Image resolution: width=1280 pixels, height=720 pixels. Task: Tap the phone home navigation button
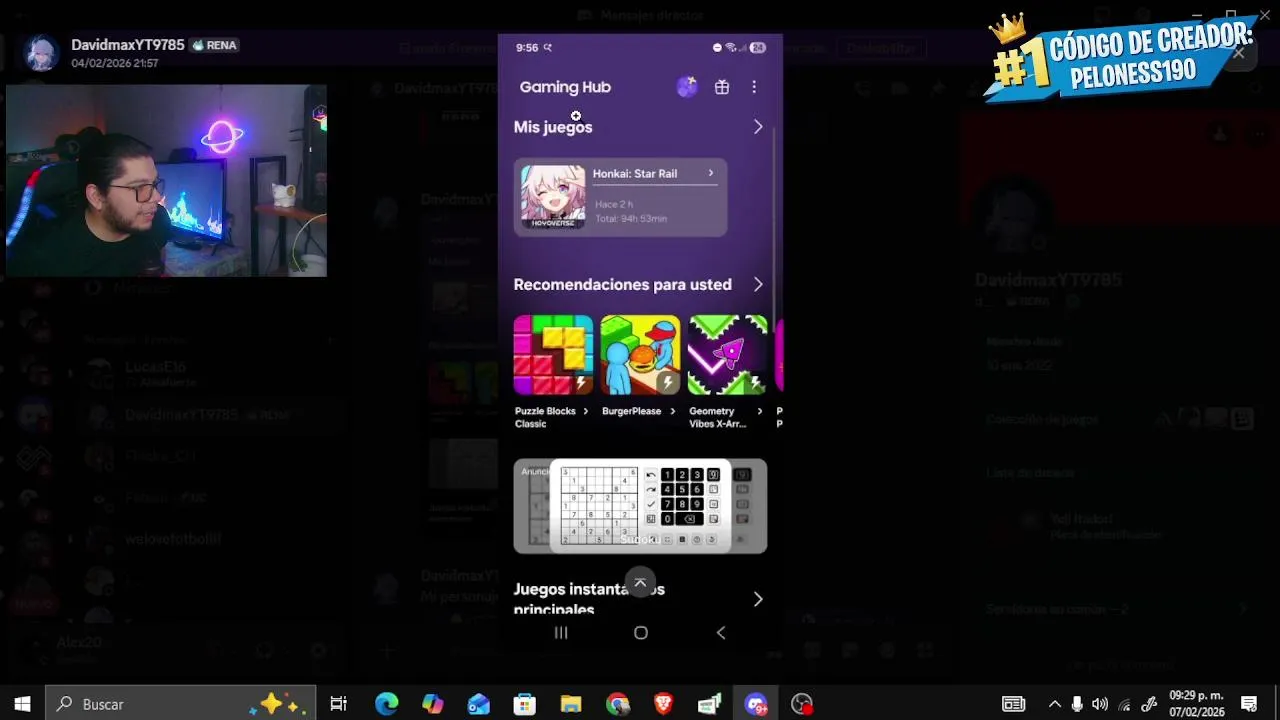(x=641, y=633)
